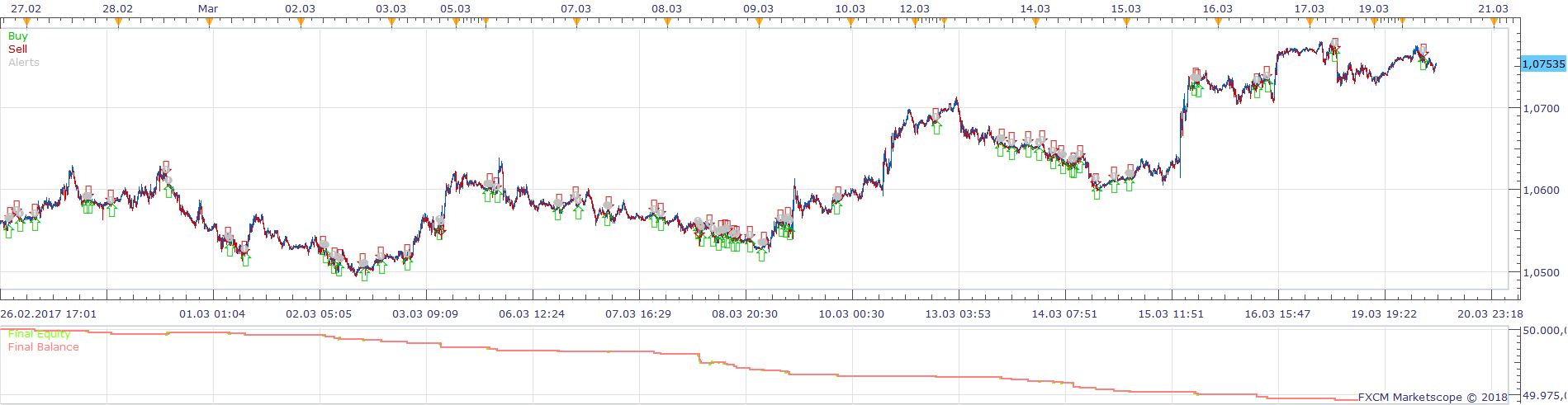Click the 14.03 07:51 time label

[1064, 313]
